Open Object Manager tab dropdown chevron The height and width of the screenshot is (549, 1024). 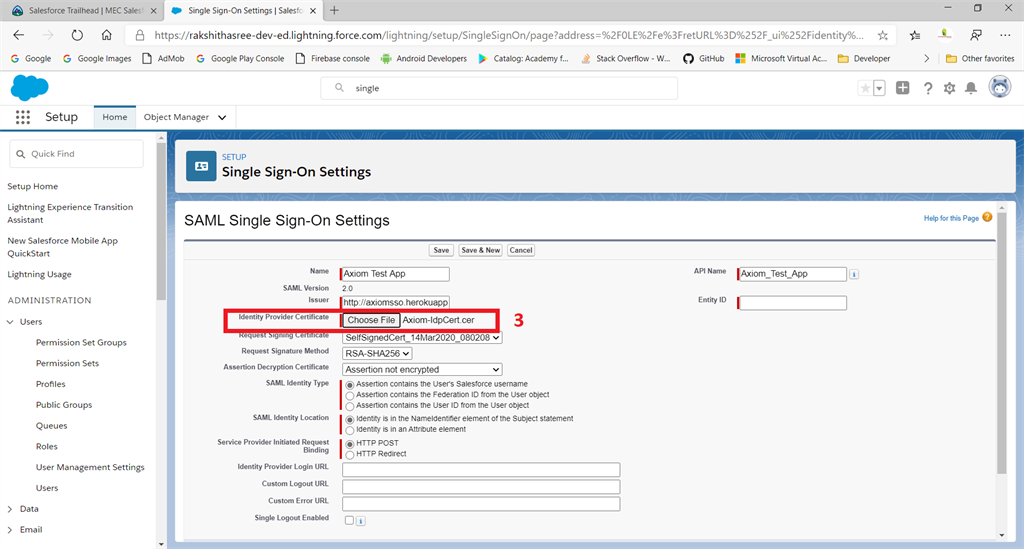(222, 118)
